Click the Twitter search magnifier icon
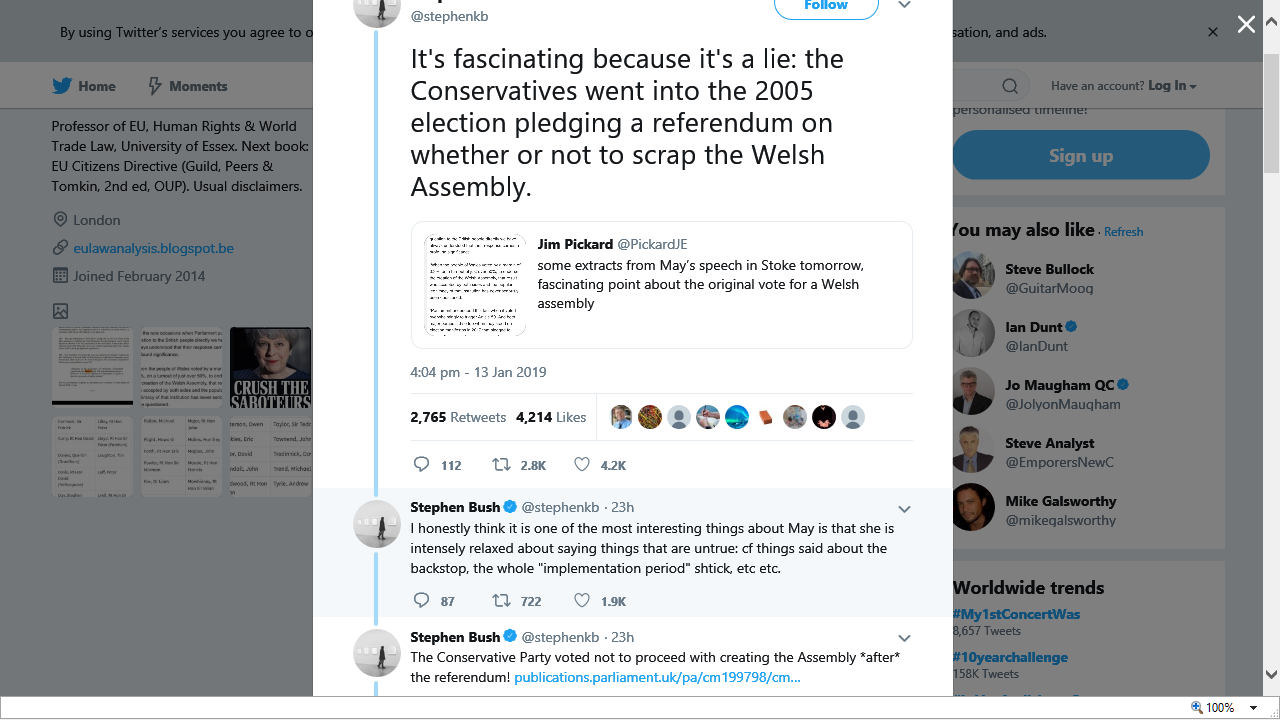 click(1010, 86)
